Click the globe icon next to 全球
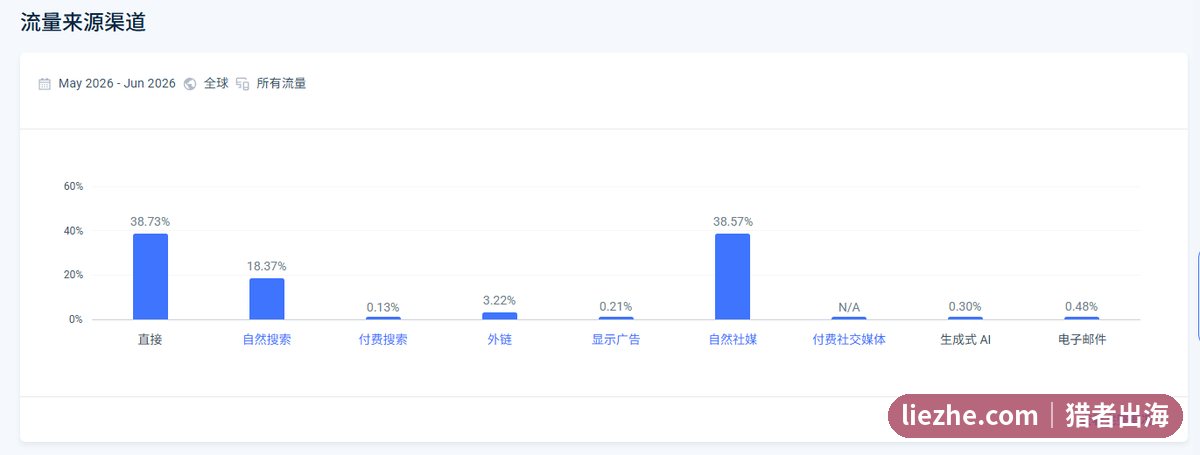The image size is (1200, 455). [x=190, y=84]
